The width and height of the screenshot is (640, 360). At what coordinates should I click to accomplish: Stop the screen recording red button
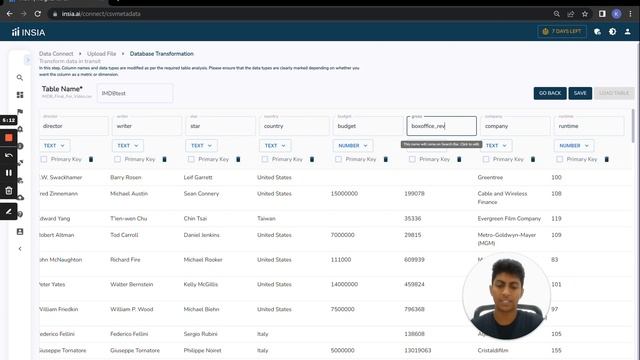click(9, 138)
